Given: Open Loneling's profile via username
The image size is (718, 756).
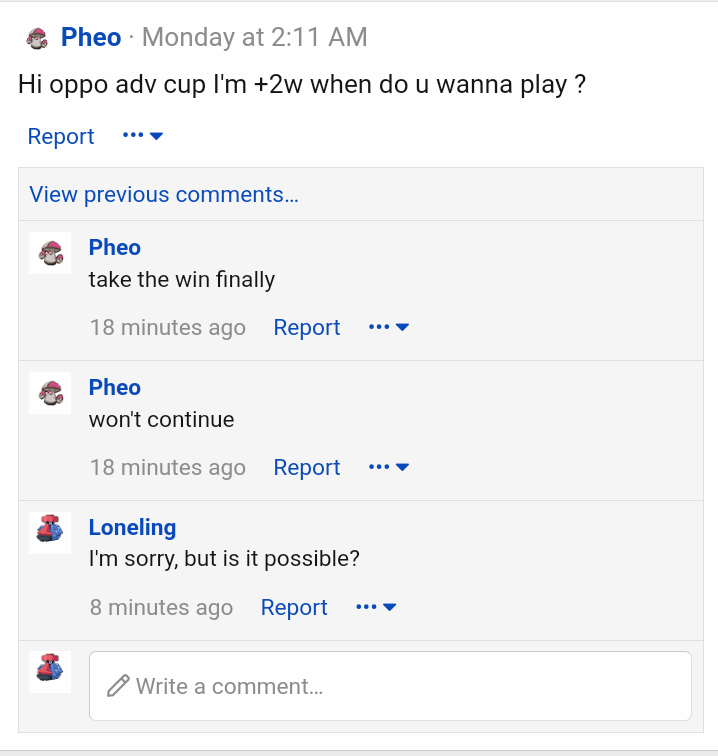Looking at the screenshot, I should coord(132,527).
